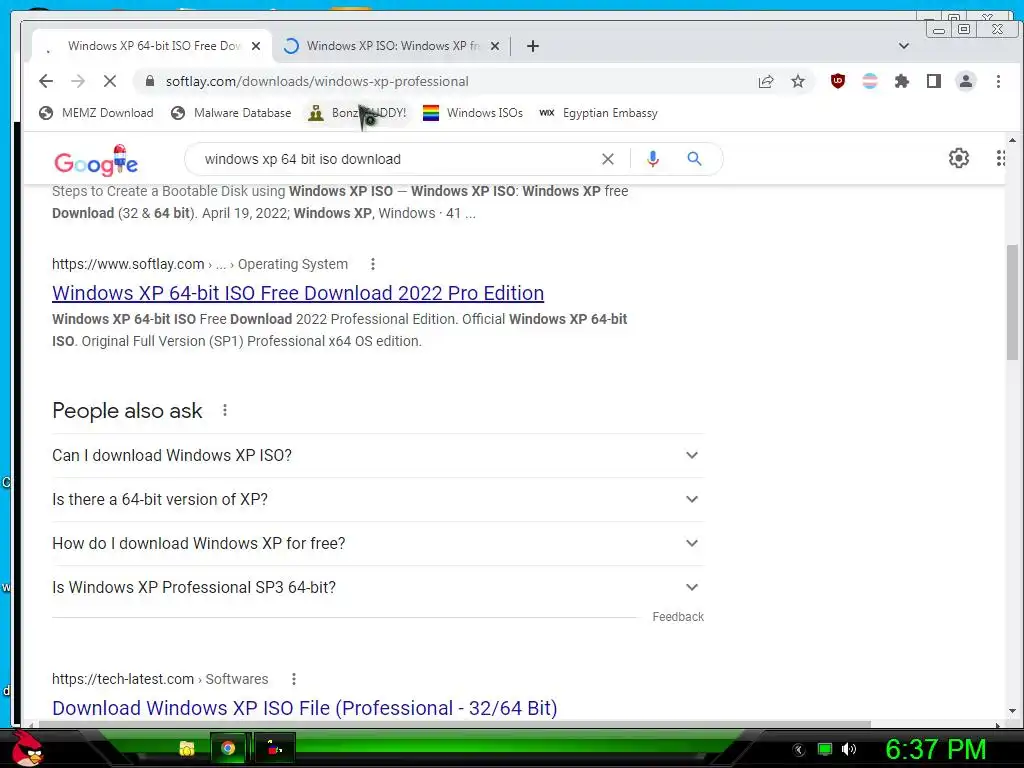
Task: Click the Google logo
Action: coord(96,161)
